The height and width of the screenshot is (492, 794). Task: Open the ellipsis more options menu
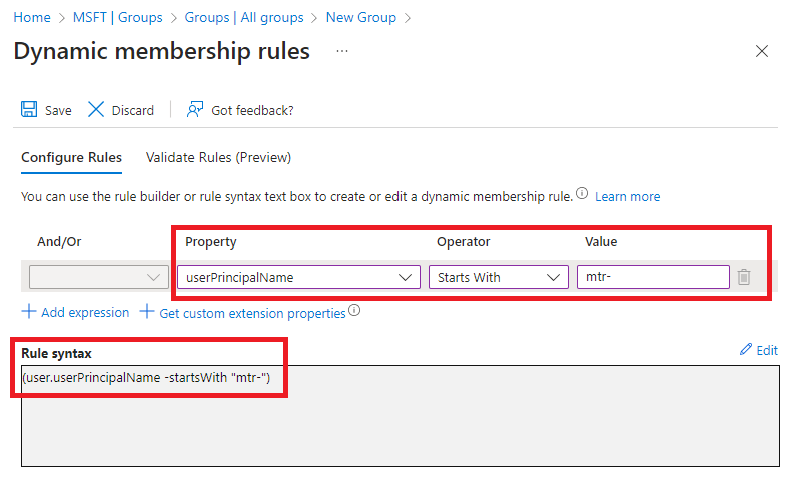[x=342, y=51]
